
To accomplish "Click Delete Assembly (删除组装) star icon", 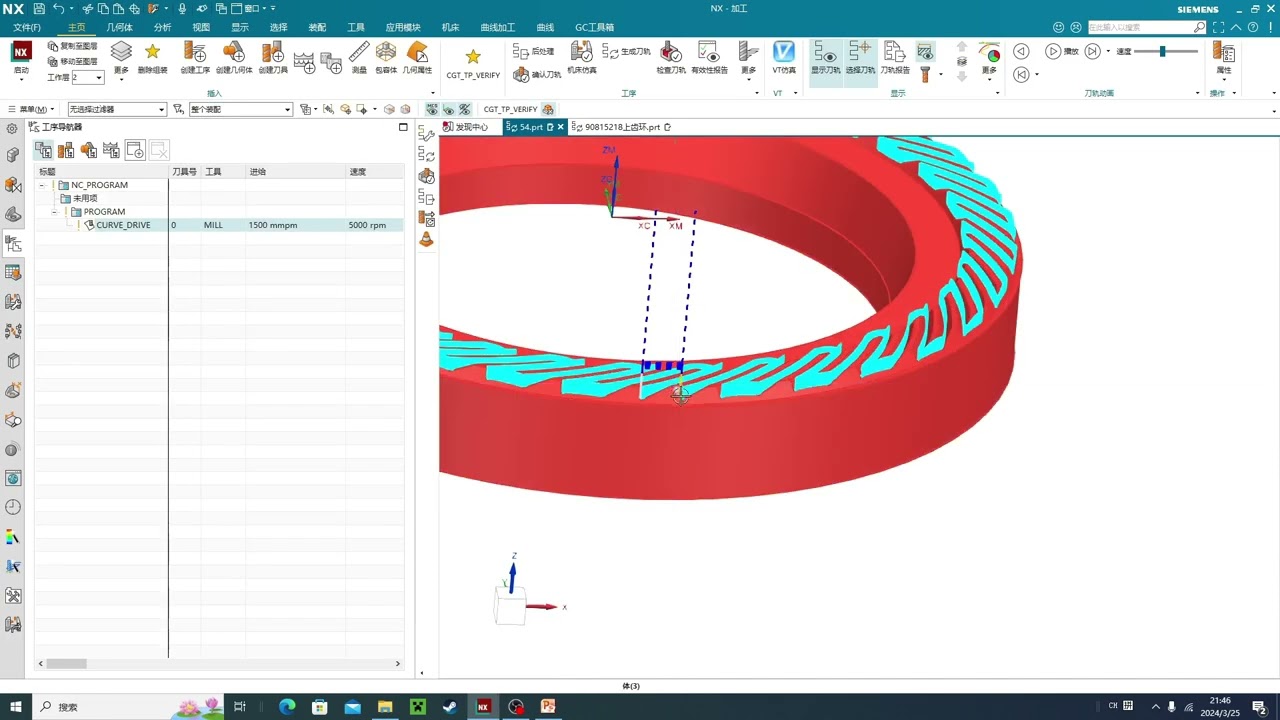I will coord(152,51).
